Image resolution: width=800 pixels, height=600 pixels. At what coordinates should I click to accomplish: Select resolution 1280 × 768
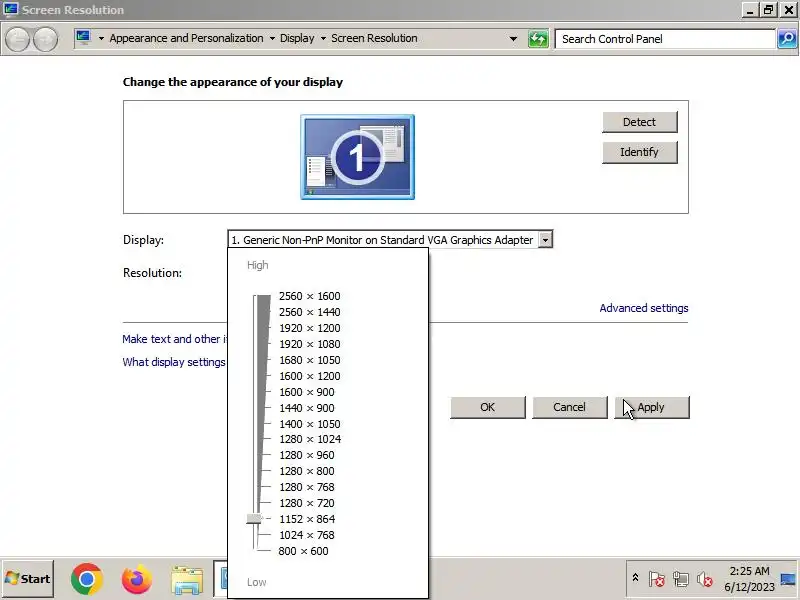pos(307,487)
